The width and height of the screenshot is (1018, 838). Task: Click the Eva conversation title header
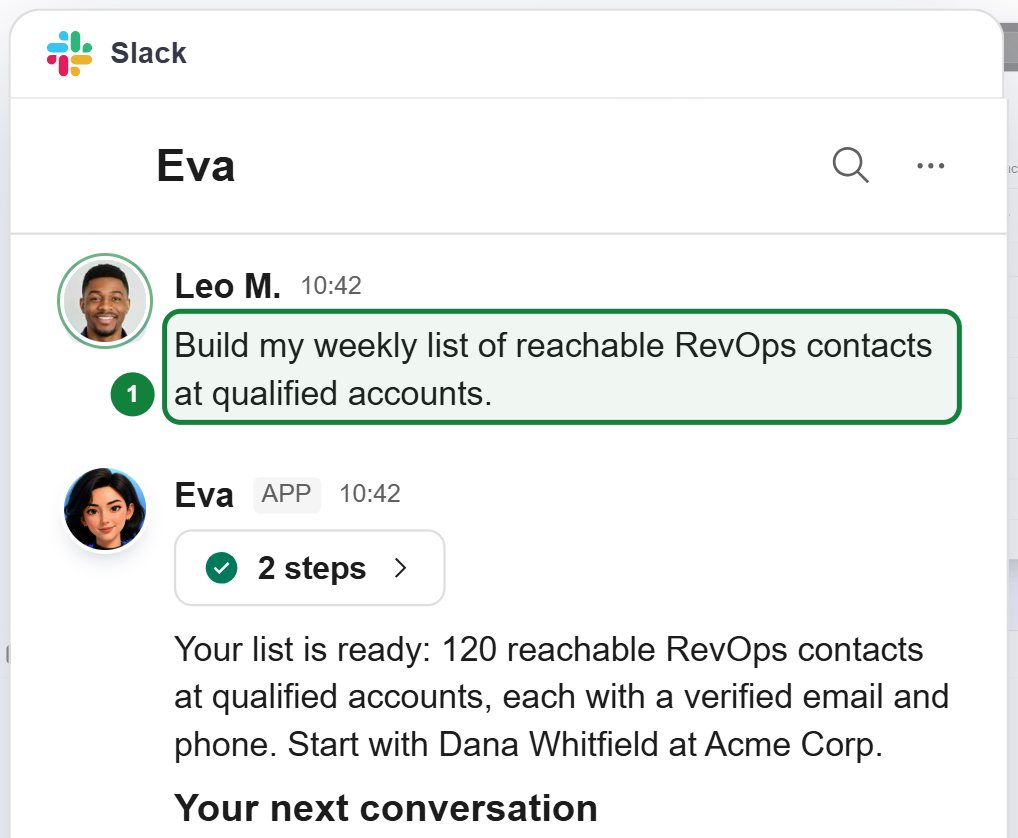point(195,166)
